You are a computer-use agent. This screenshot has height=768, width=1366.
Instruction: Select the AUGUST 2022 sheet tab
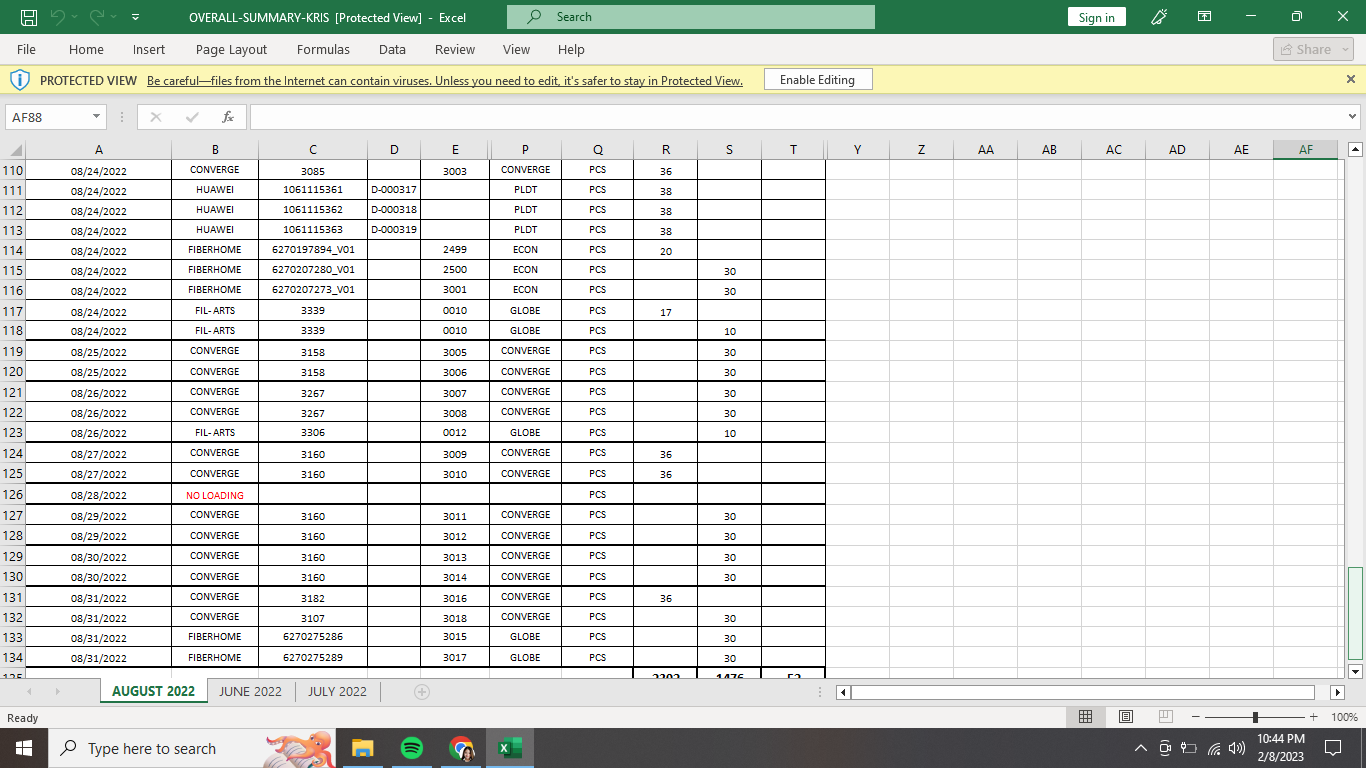click(x=154, y=691)
